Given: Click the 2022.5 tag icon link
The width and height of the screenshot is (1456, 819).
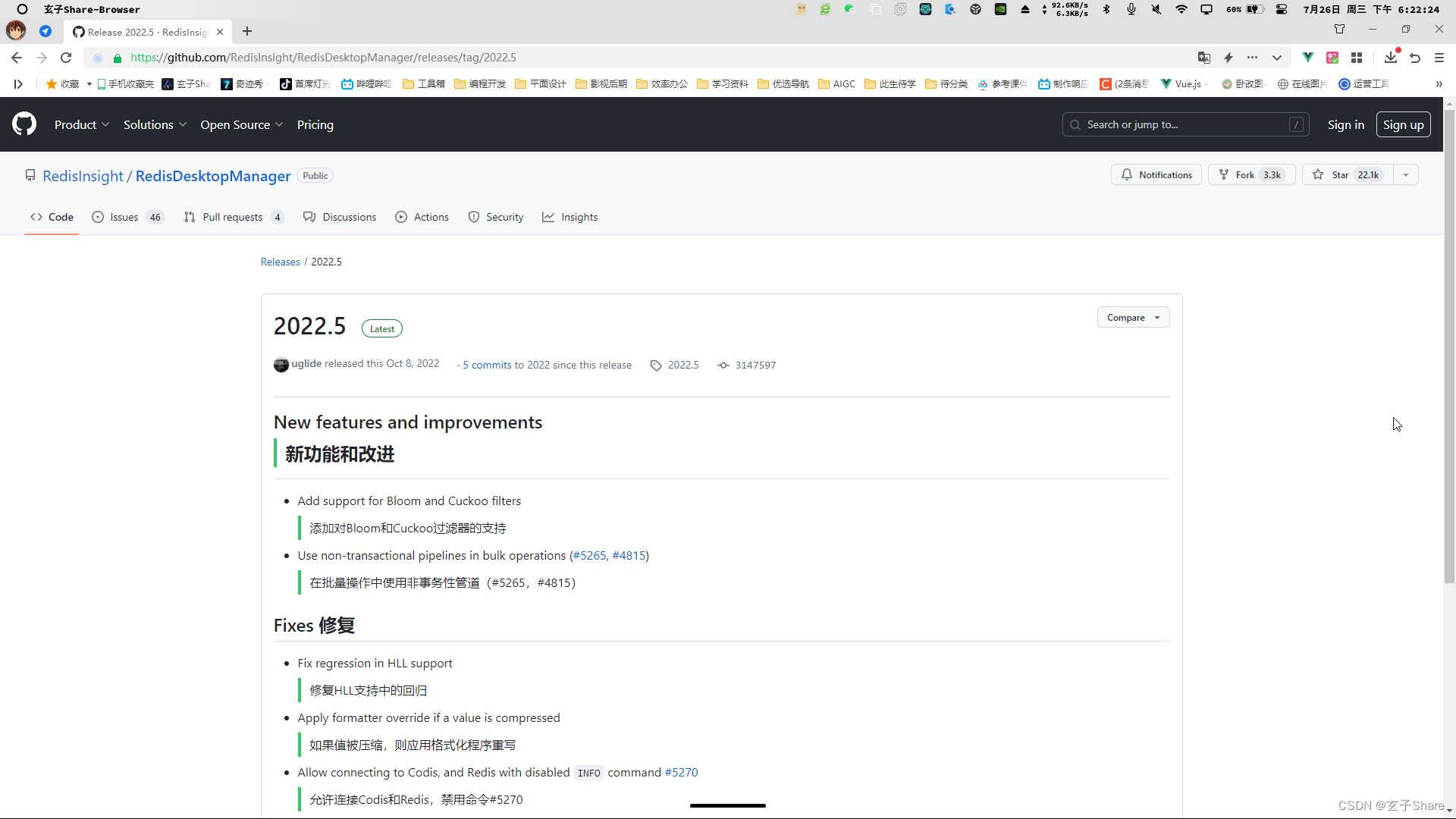Looking at the screenshot, I should pos(675,365).
